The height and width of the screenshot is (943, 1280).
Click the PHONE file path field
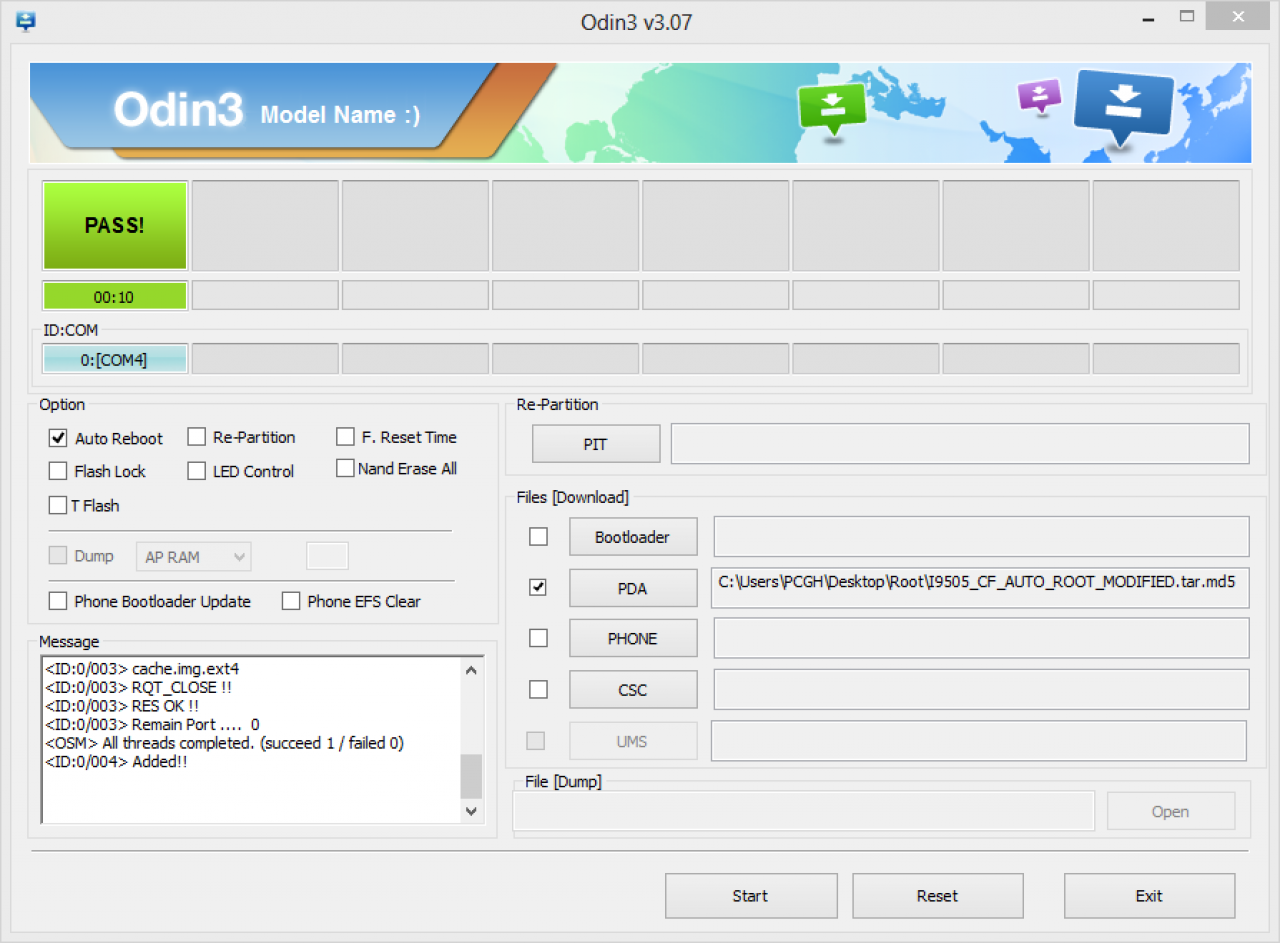981,638
